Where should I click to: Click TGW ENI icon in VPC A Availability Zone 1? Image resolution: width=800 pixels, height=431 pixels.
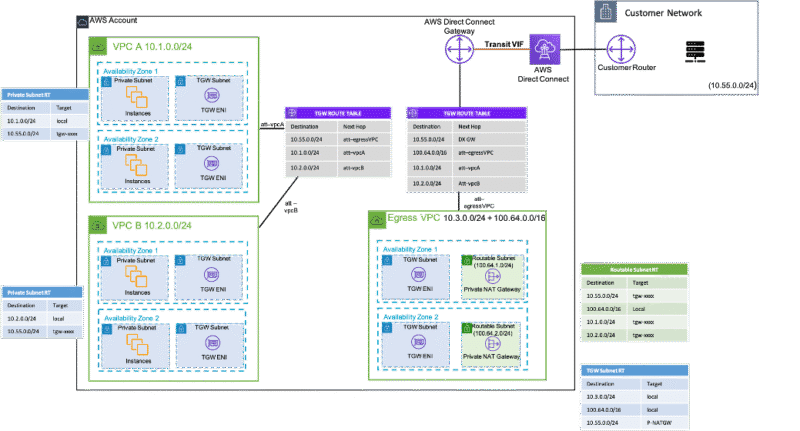coord(212,95)
